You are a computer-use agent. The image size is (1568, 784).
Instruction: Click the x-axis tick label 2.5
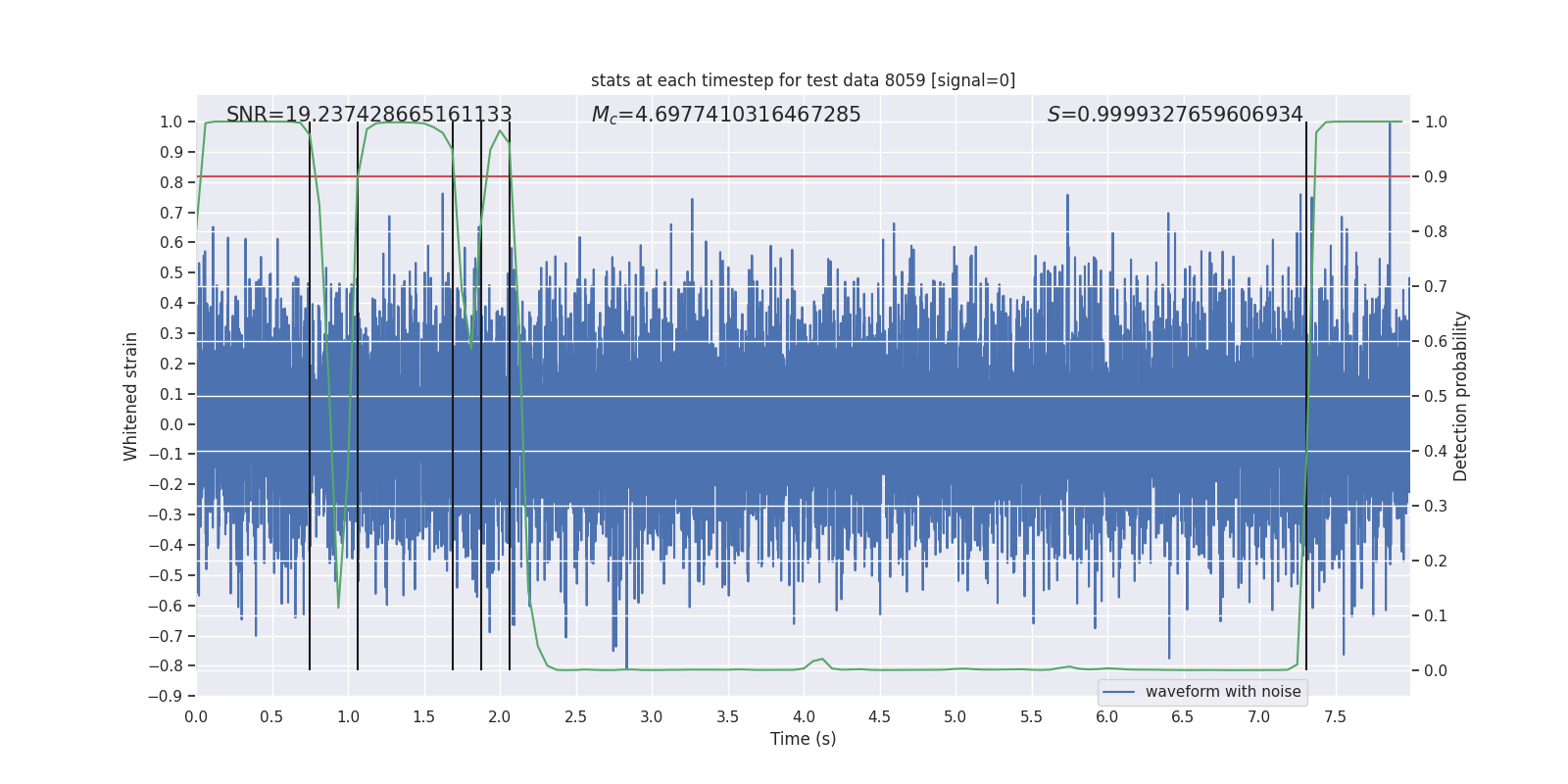[x=575, y=717]
